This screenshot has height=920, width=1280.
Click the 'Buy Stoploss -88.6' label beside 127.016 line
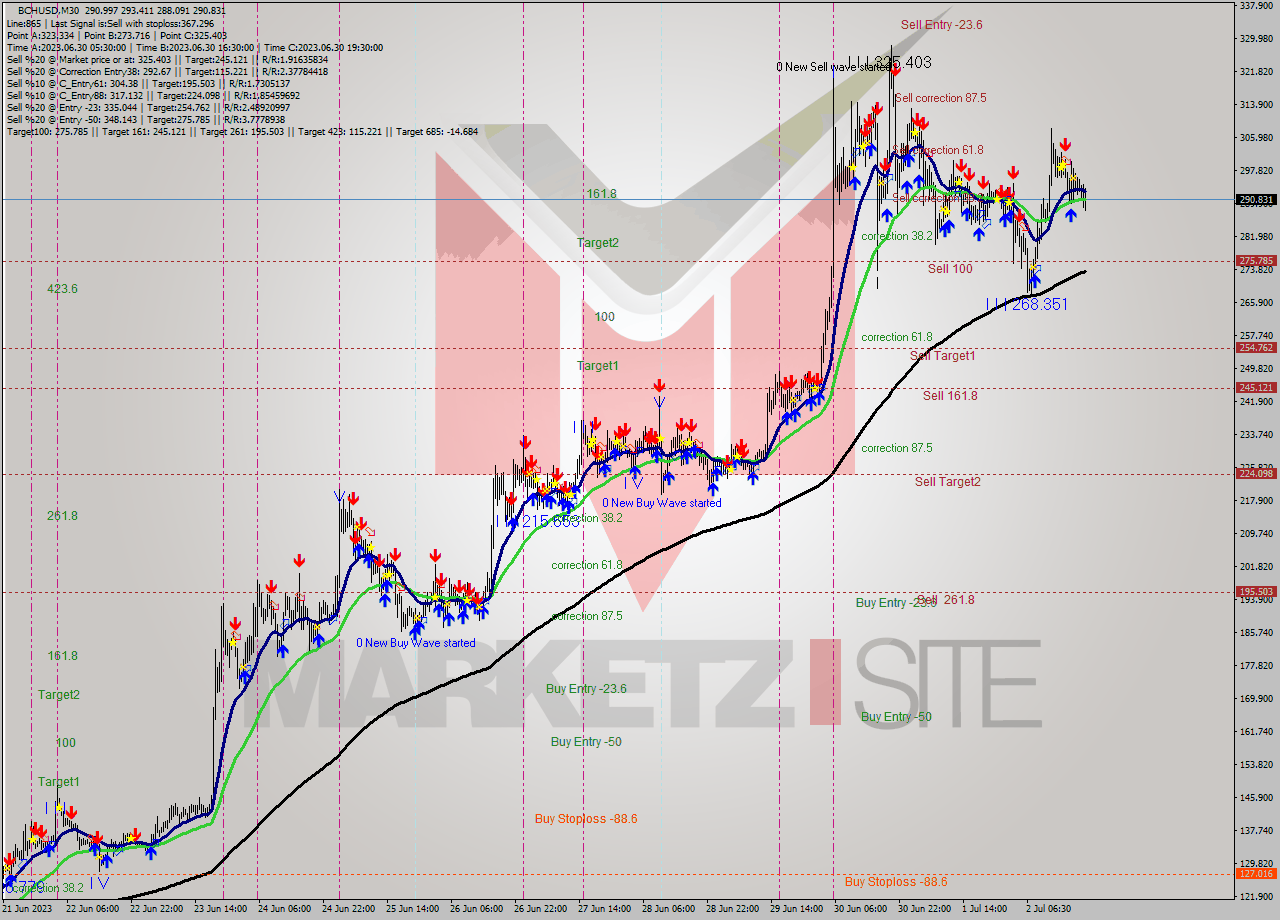896,882
